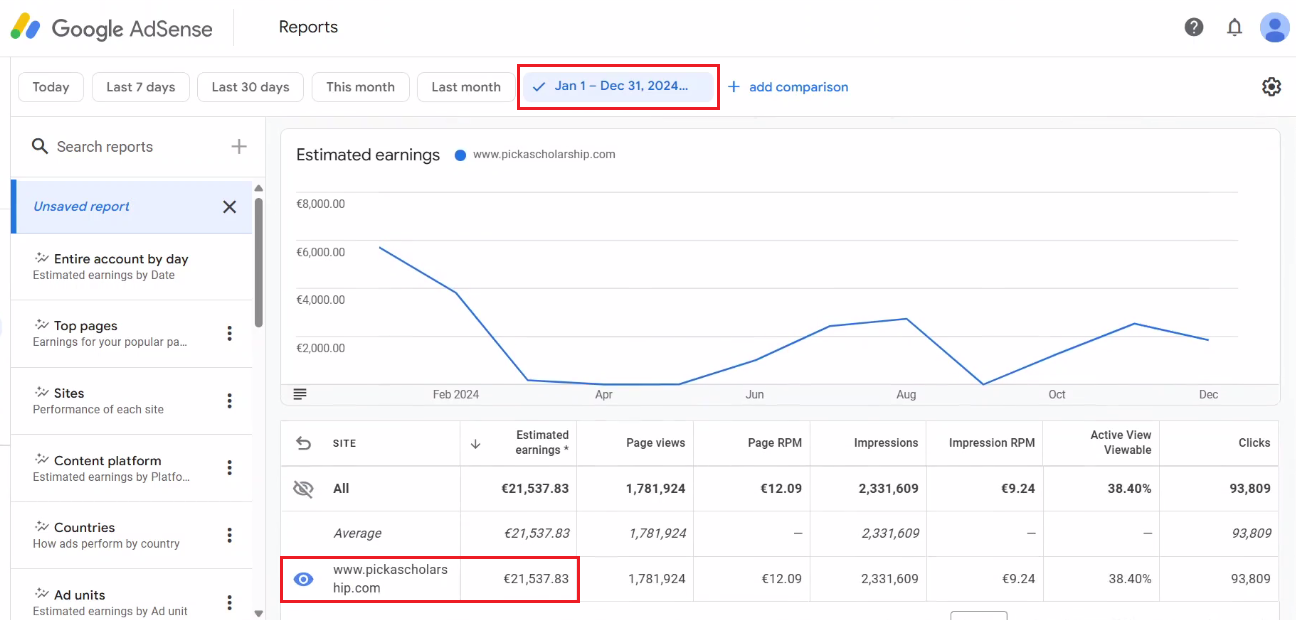Select the Today date range
Image resolution: width=1296 pixels, height=626 pixels.
(51, 87)
